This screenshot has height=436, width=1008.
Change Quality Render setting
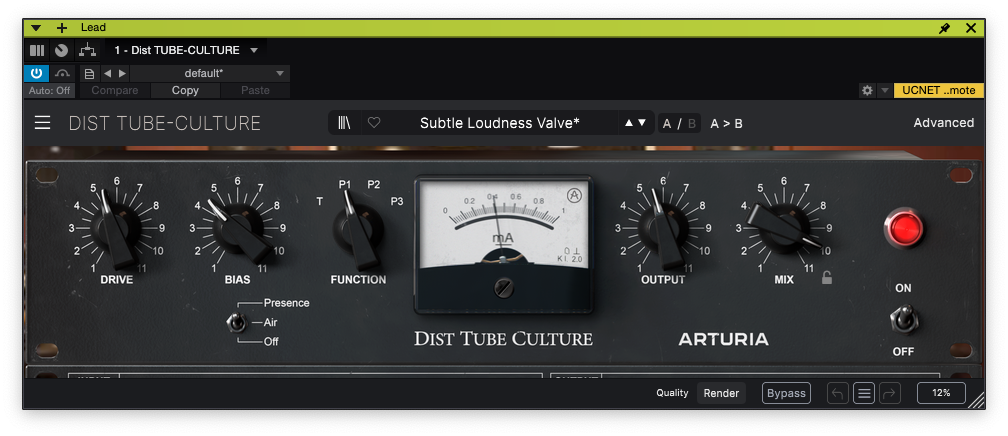click(721, 393)
